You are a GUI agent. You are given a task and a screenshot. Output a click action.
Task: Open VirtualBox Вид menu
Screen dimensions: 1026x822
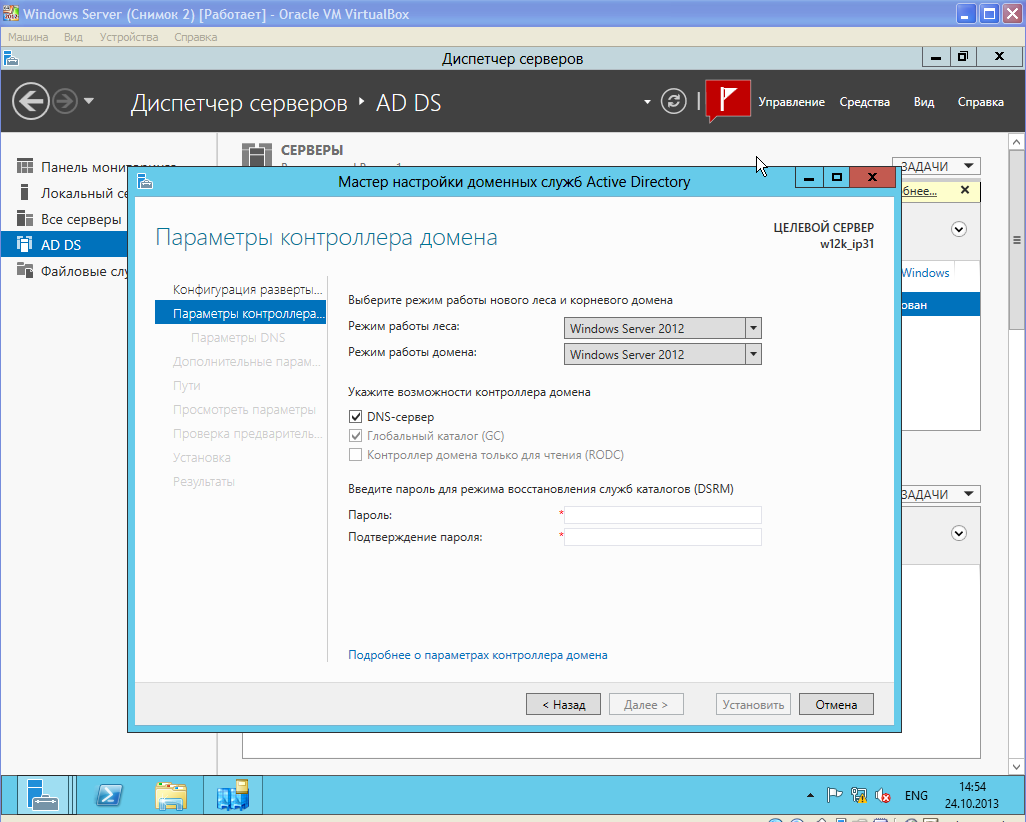73,37
